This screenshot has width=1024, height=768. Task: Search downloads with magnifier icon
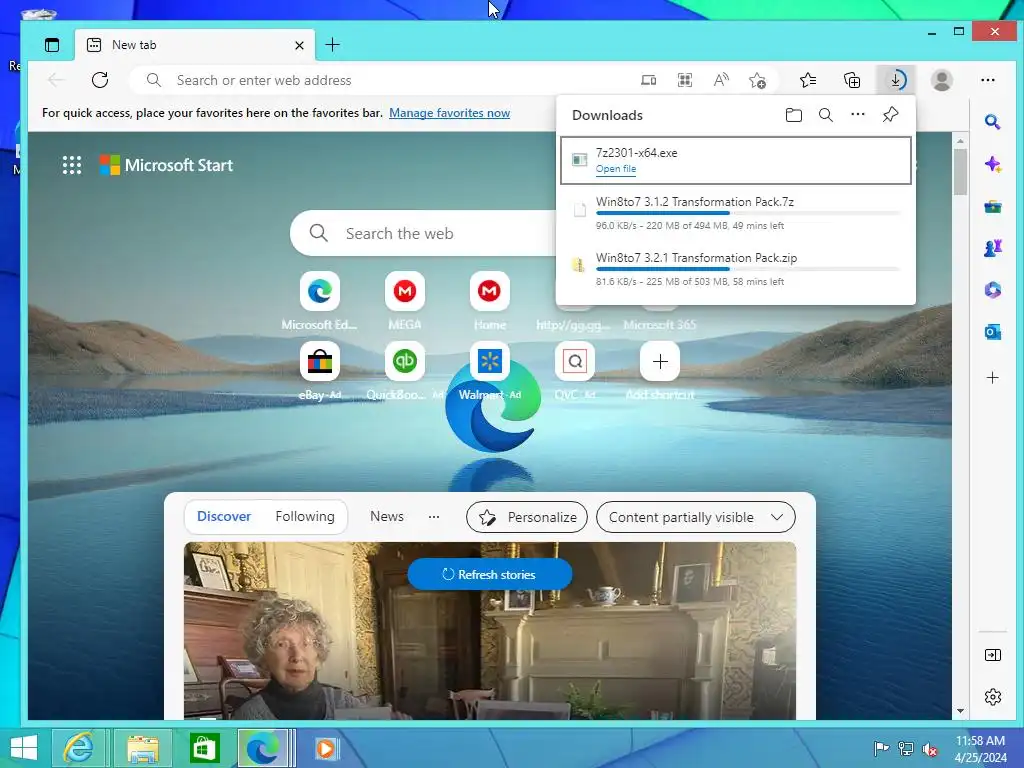click(x=825, y=115)
